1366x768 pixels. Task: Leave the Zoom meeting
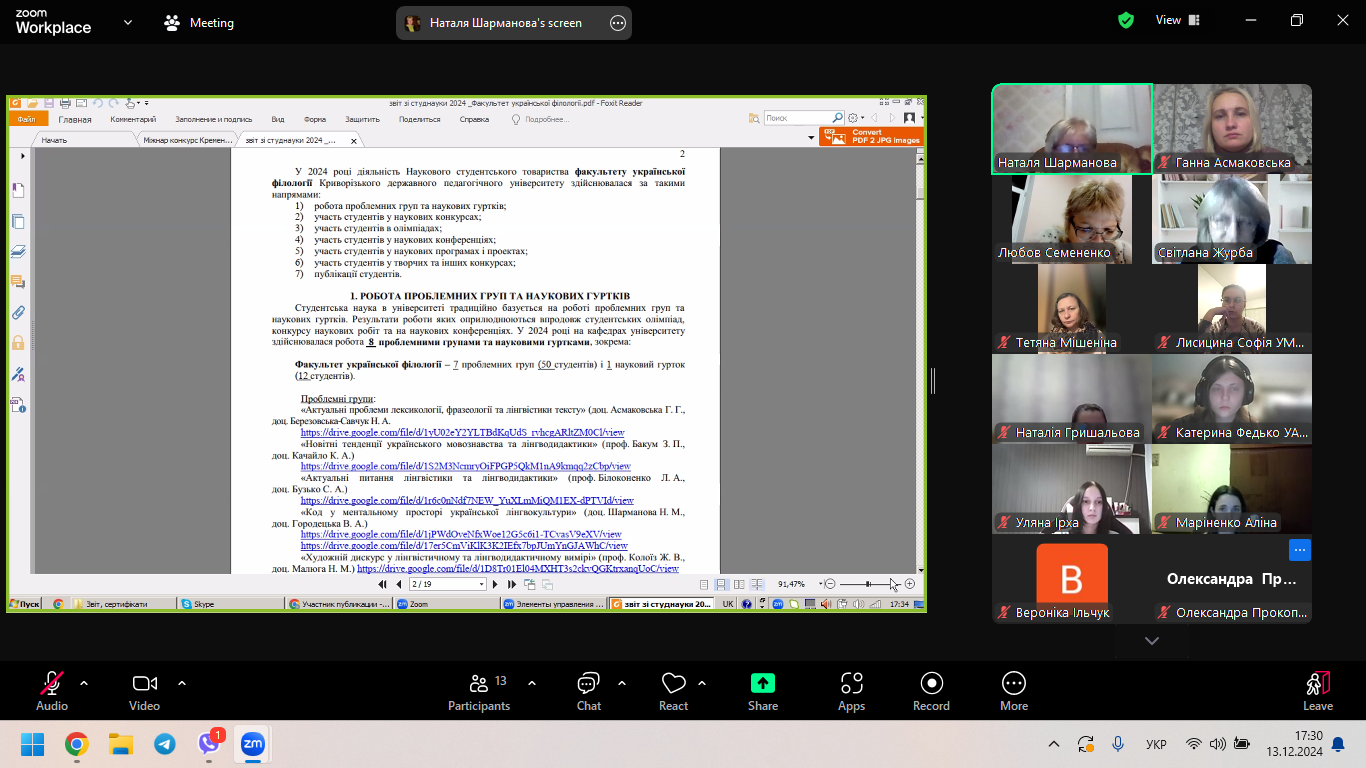point(1318,692)
